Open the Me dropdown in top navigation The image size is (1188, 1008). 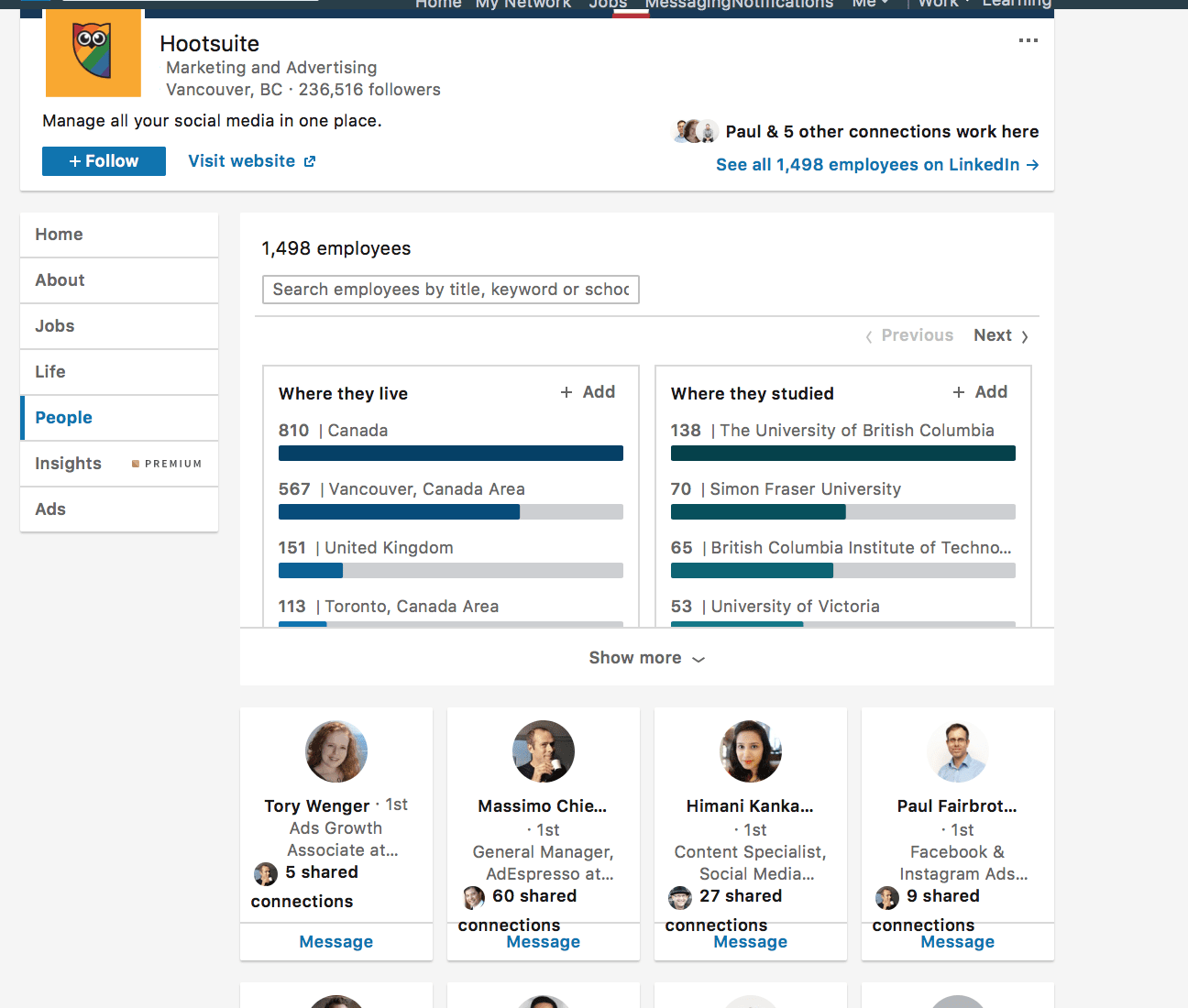[870, 4]
